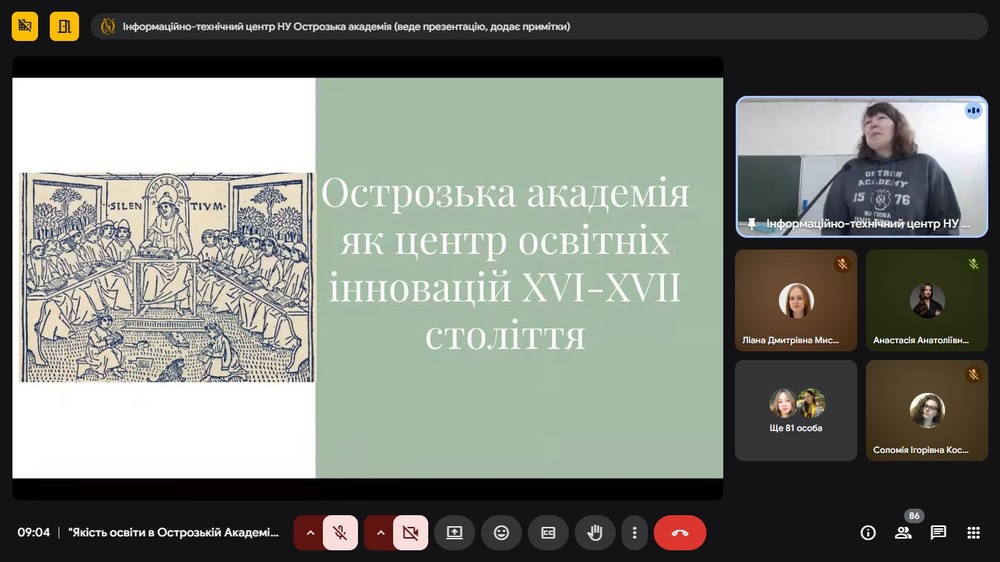Show the participants list with 86 people

[903, 533]
